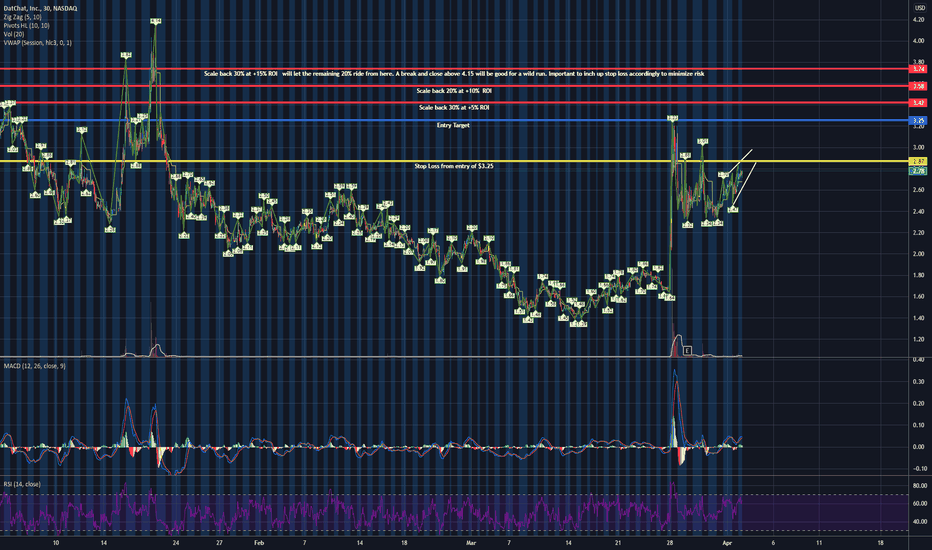Click the 3.82 pivot high label on the mid-January spike

point(126,55)
